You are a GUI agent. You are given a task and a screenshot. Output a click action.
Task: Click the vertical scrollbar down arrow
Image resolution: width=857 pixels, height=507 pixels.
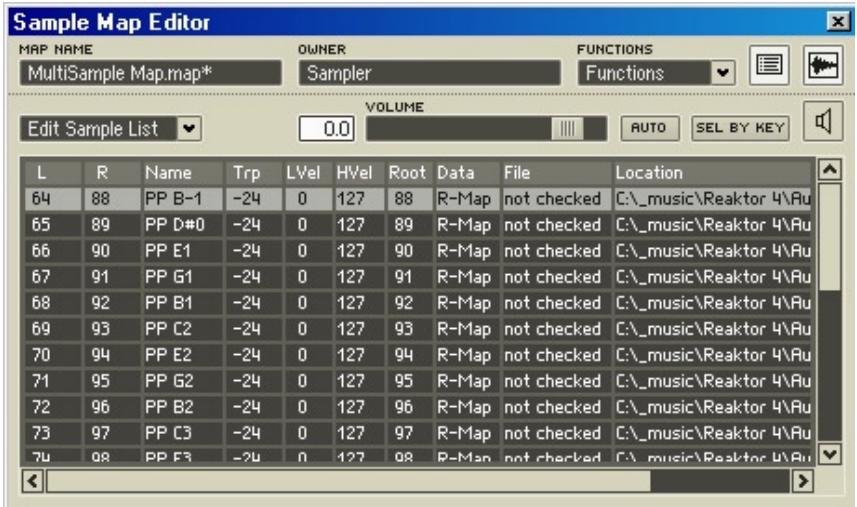coord(829,453)
